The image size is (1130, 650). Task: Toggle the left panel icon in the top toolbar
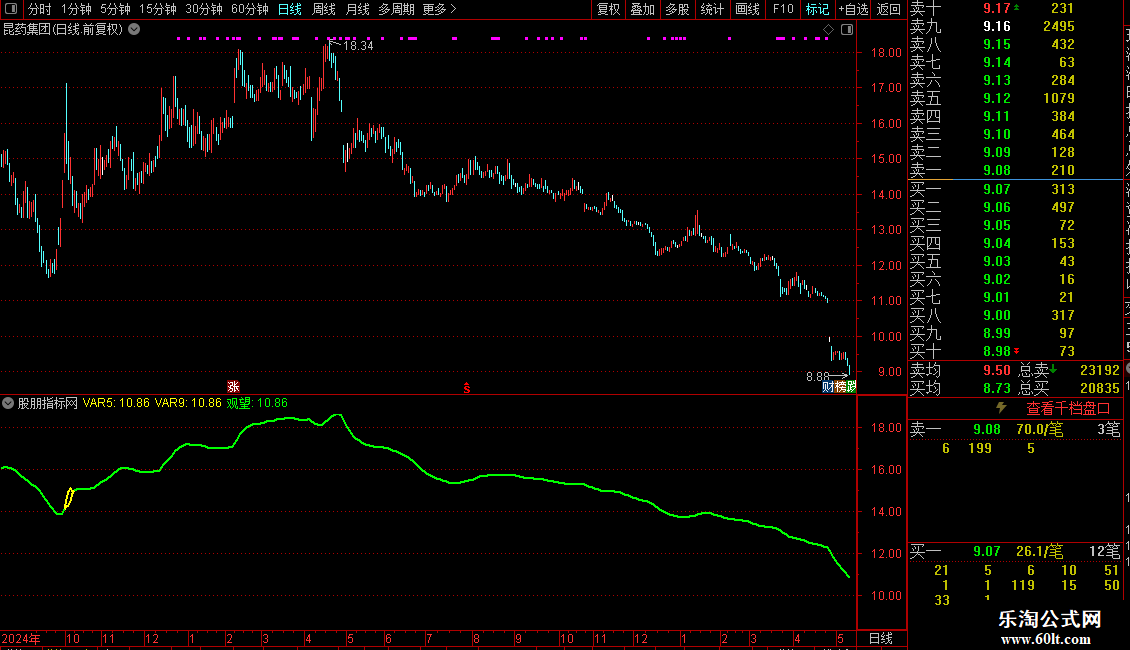[11, 9]
